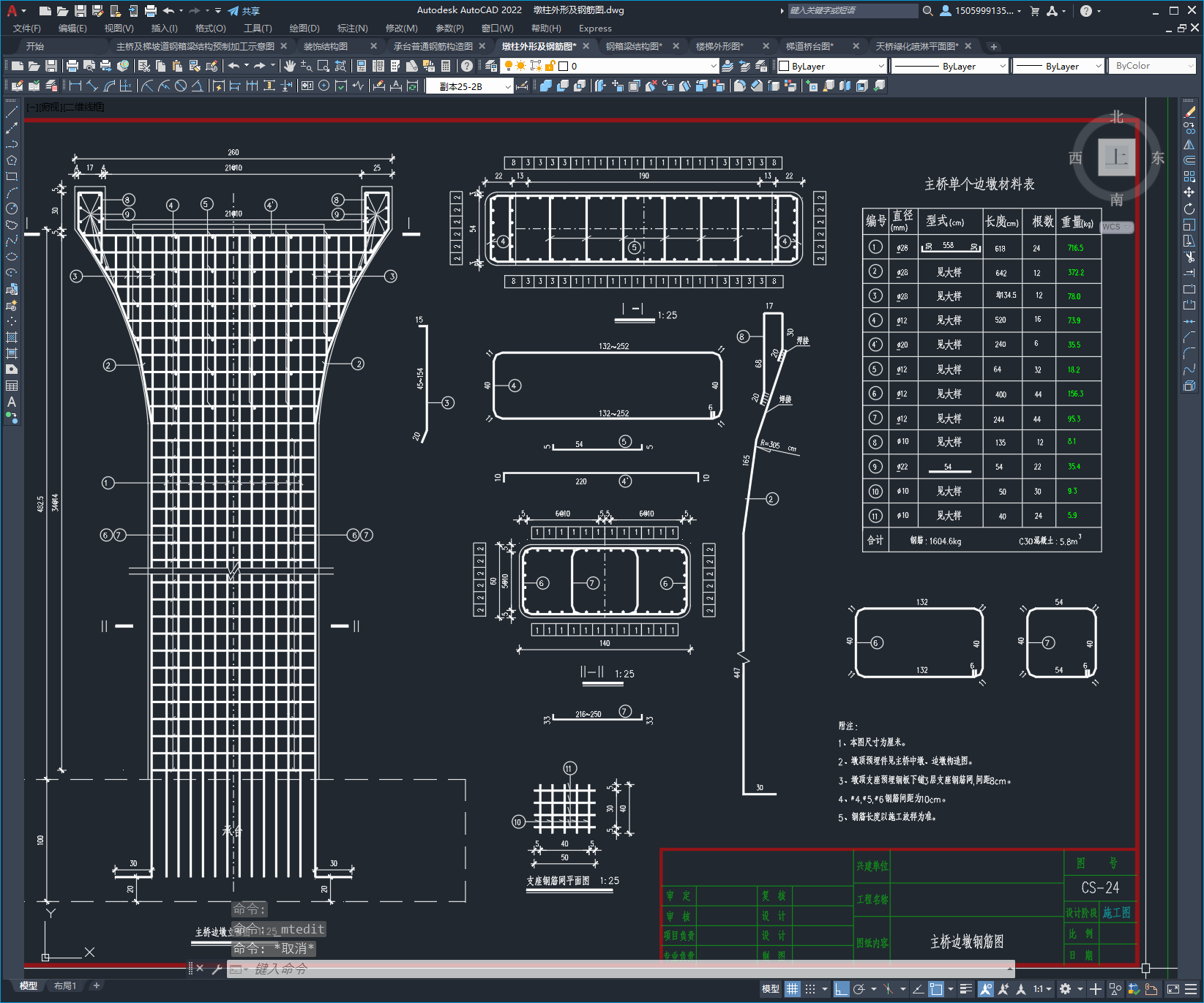Toggle Lineweight display in the status bar

966,989
